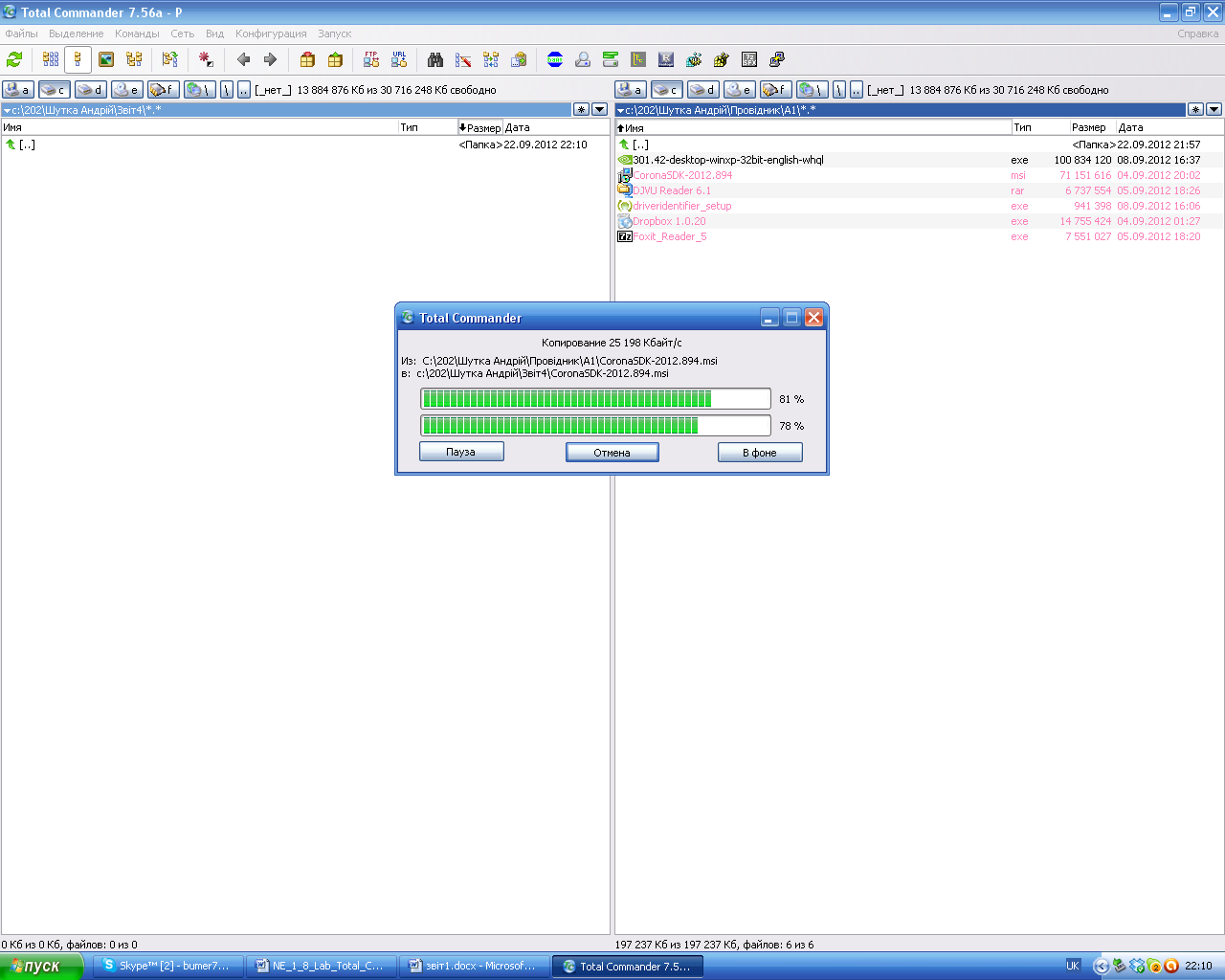The image size is (1225, 980).
Task: Open the Выделение menu
Action: click(76, 33)
